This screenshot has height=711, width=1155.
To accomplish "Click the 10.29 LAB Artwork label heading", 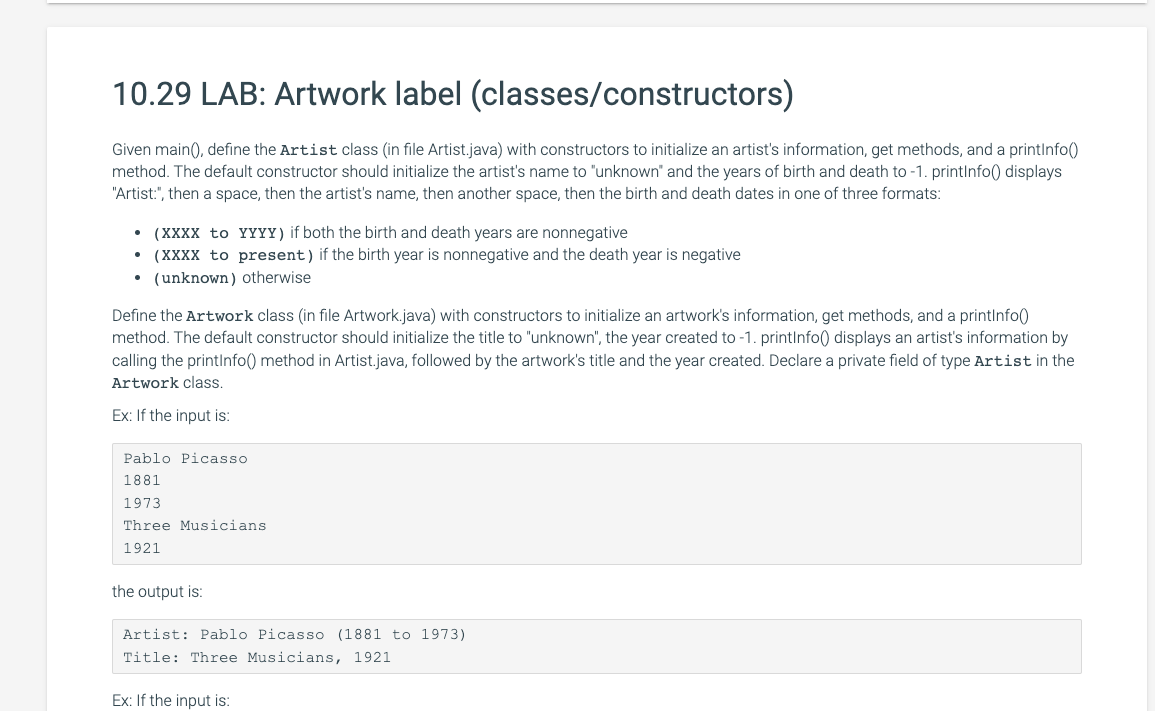I will (453, 94).
